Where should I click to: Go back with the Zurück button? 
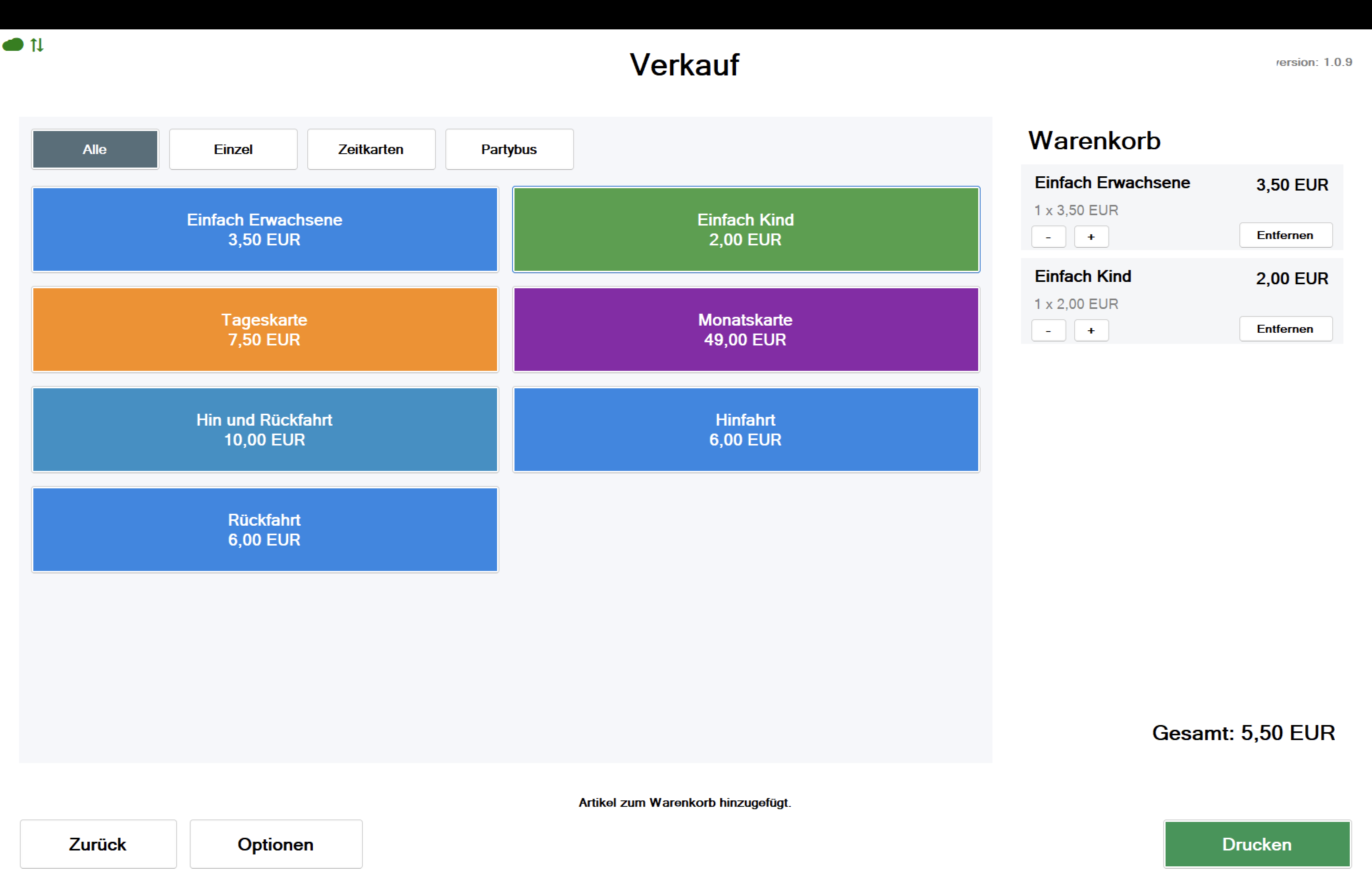[x=98, y=845]
